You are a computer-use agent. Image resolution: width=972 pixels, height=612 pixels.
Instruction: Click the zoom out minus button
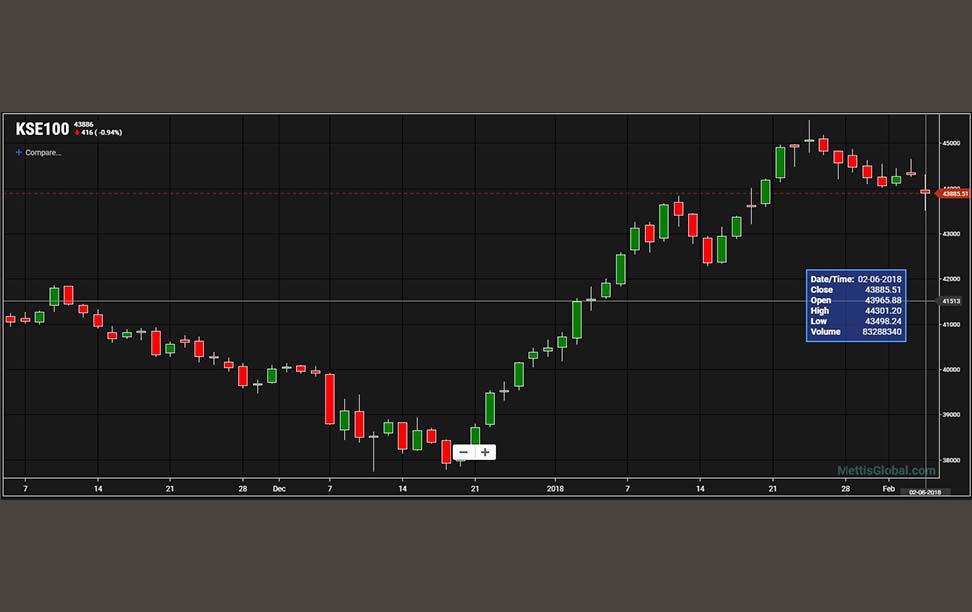coord(464,452)
